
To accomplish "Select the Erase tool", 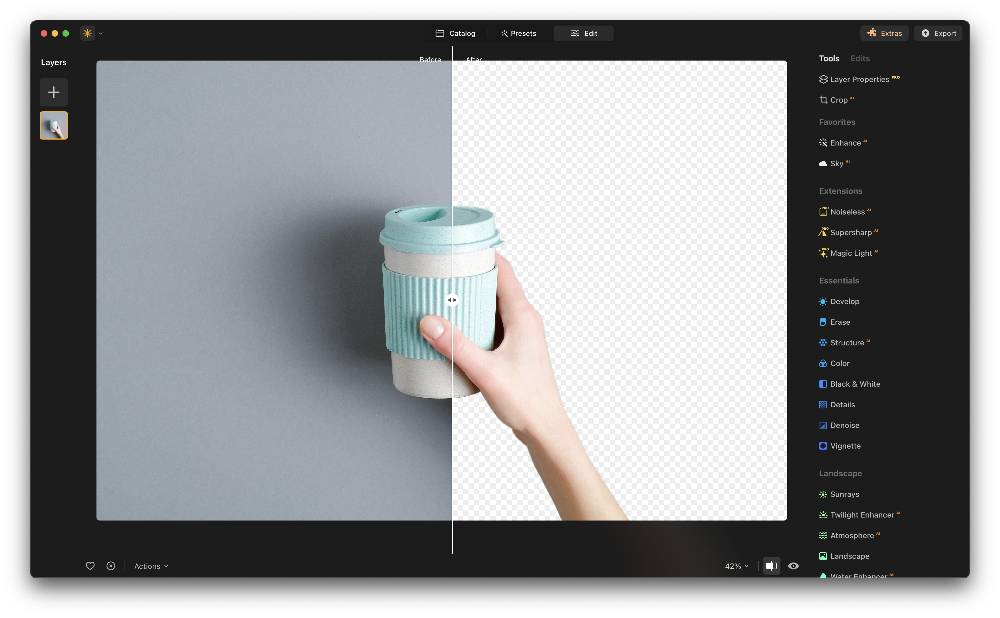I will [x=839, y=322].
